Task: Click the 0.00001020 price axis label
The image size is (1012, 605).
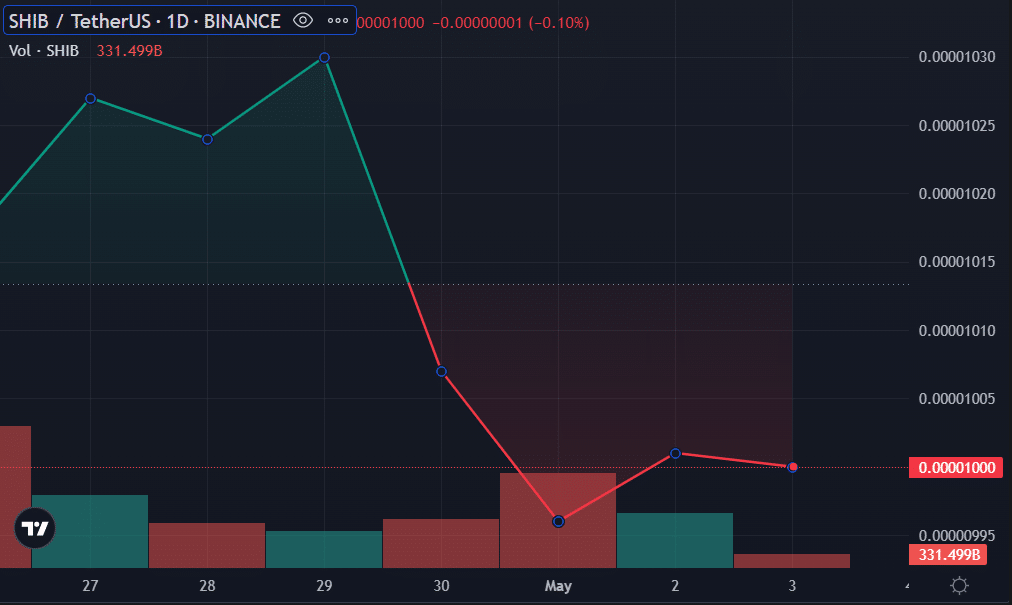Action: (x=956, y=194)
